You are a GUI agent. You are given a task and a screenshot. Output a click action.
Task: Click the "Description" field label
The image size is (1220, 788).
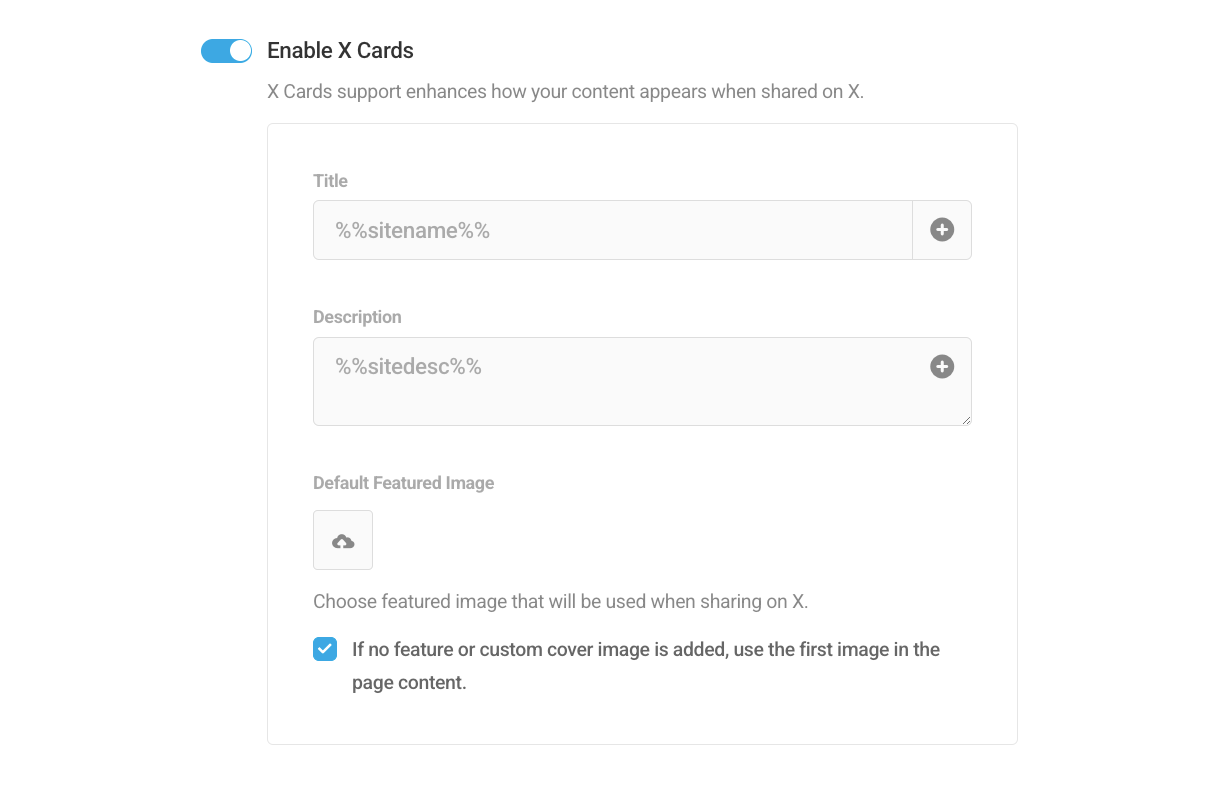(x=357, y=317)
